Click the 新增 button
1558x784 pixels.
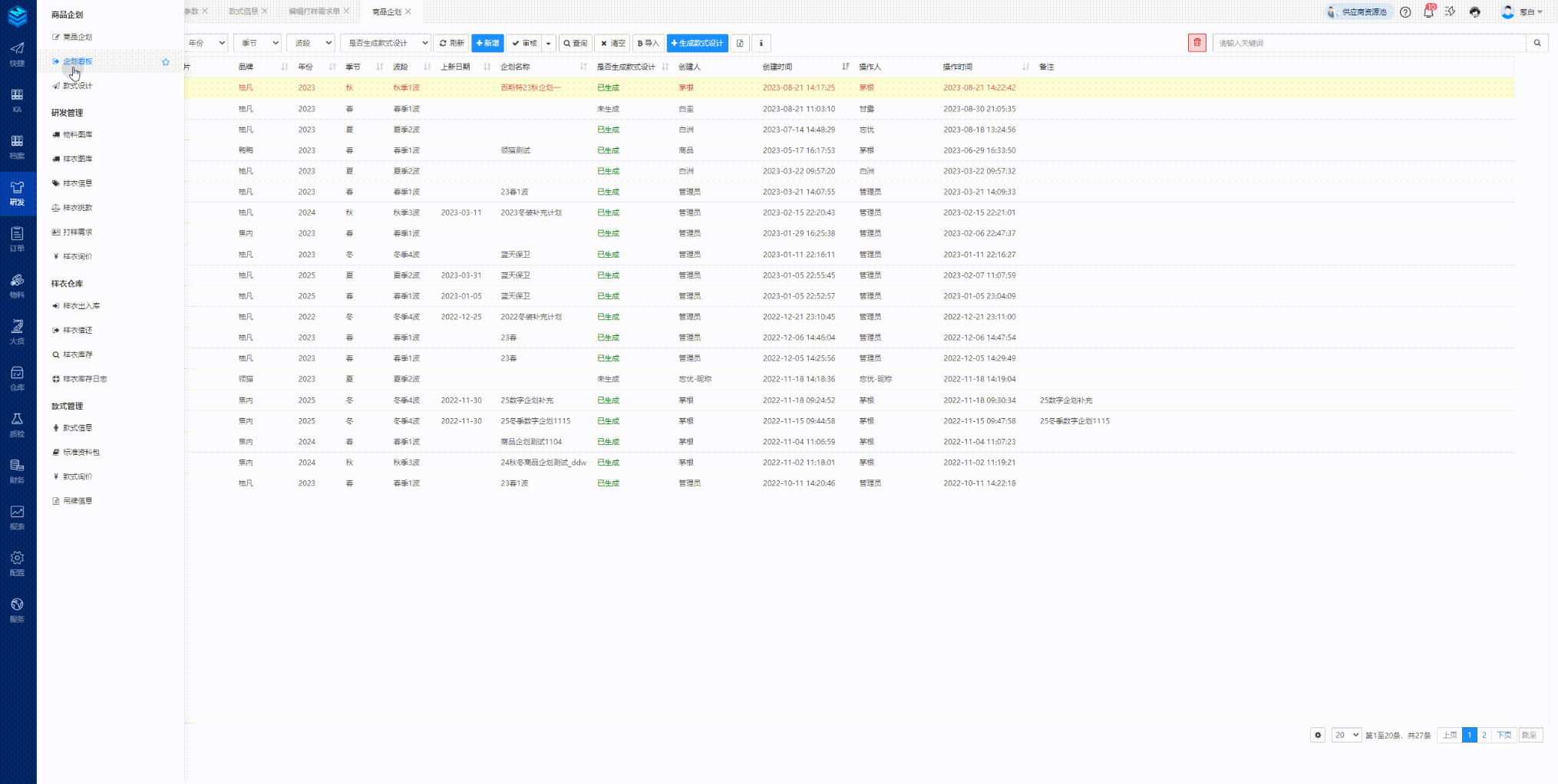487,43
